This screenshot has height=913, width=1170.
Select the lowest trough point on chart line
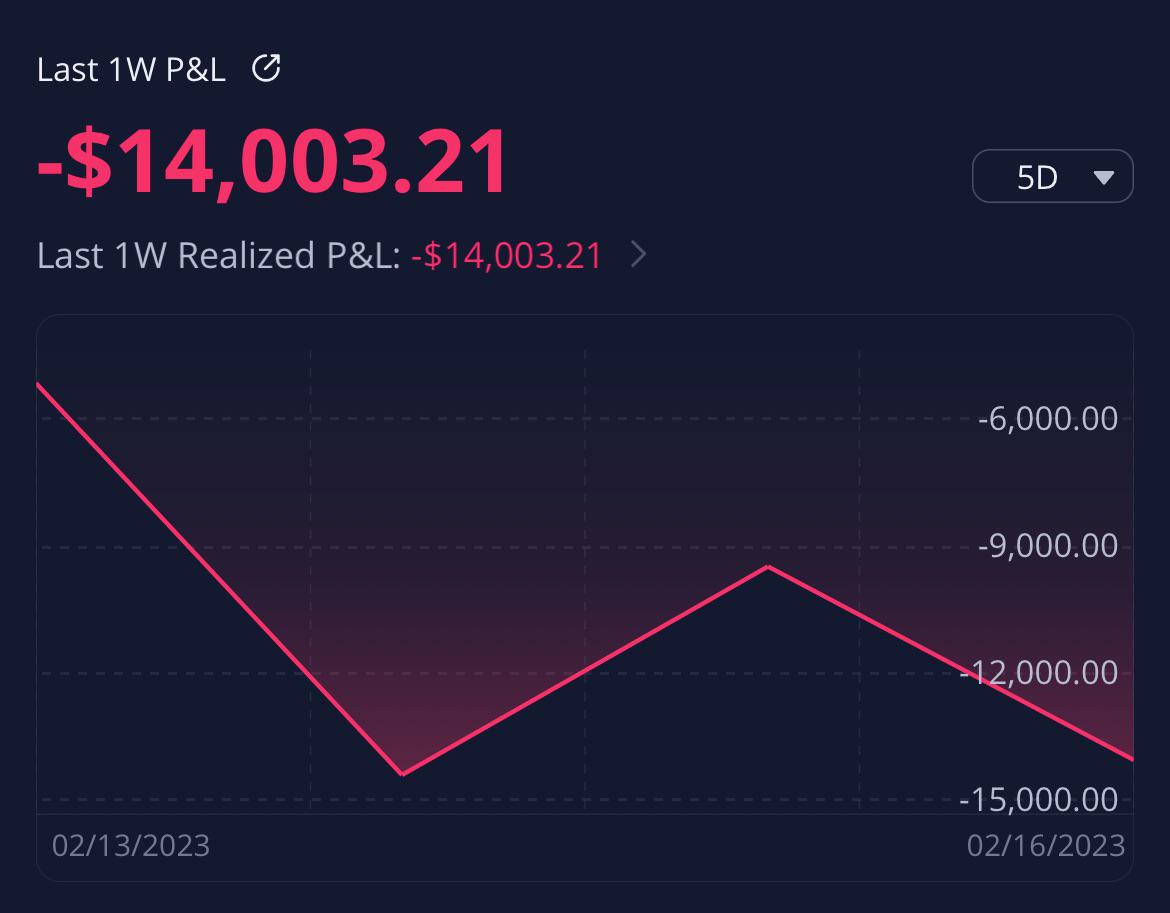point(402,774)
